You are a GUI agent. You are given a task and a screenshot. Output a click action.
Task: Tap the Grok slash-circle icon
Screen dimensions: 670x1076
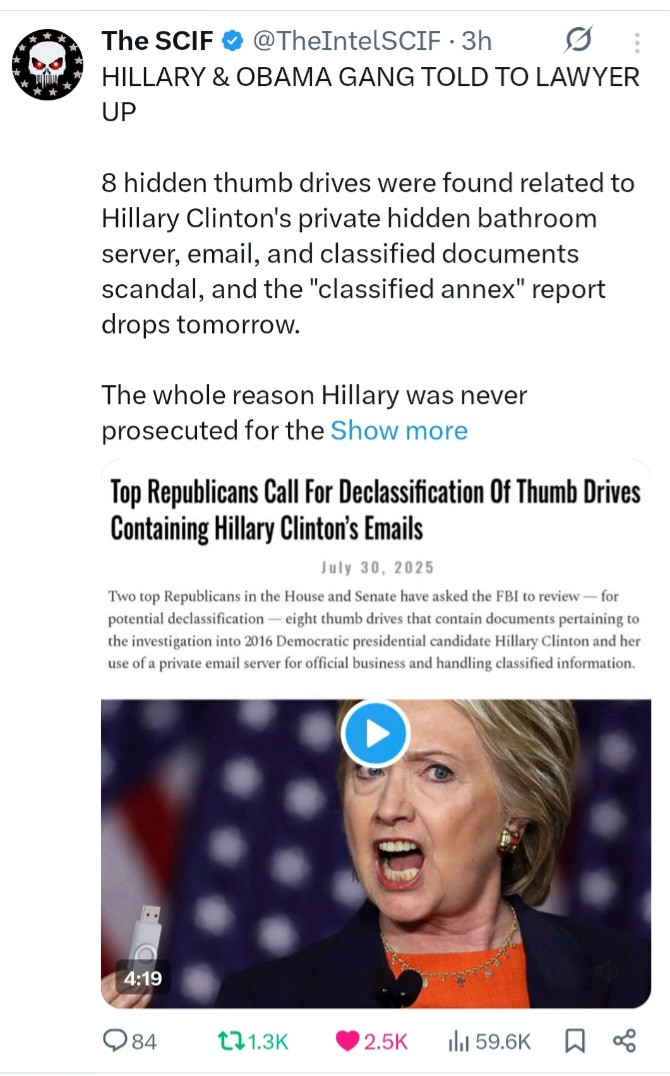578,40
